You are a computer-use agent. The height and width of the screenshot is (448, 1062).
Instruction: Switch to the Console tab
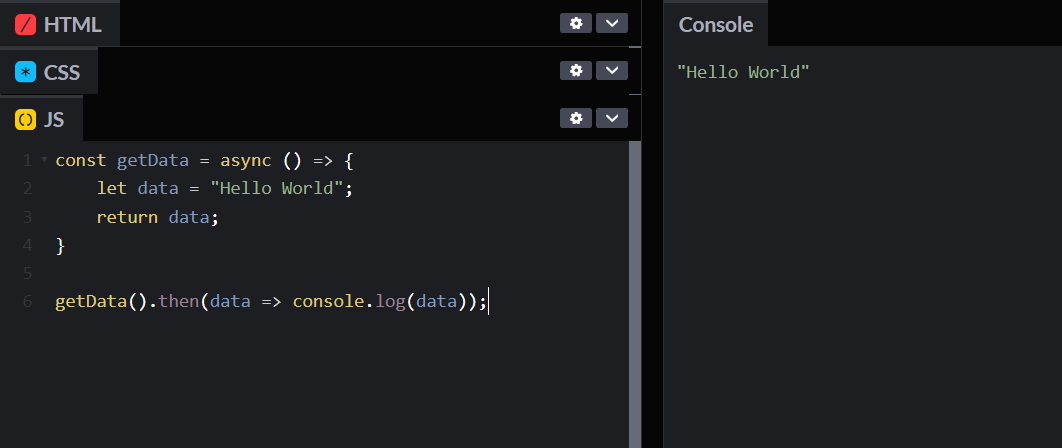(716, 24)
